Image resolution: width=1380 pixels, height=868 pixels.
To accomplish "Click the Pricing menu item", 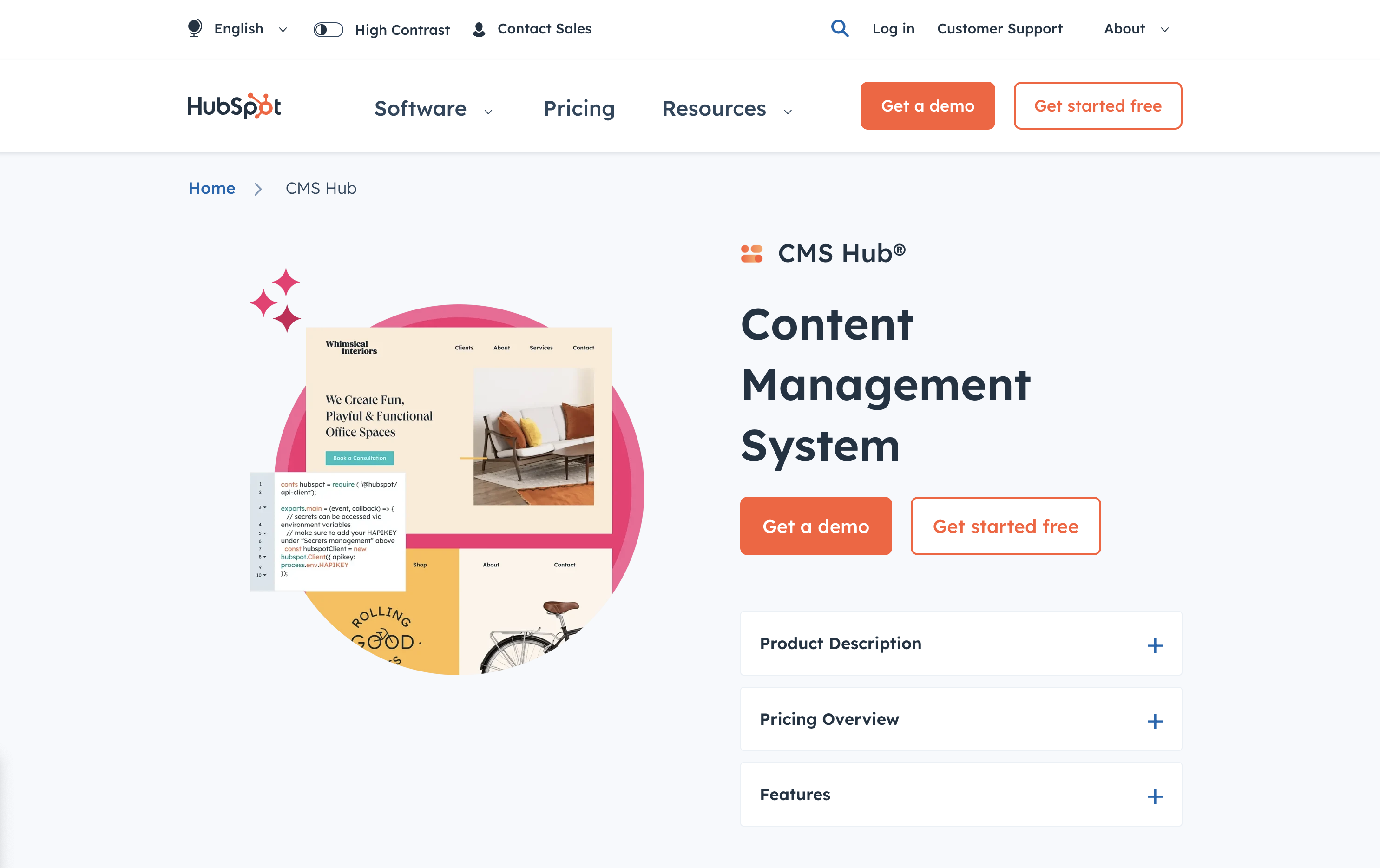I will pos(579,108).
